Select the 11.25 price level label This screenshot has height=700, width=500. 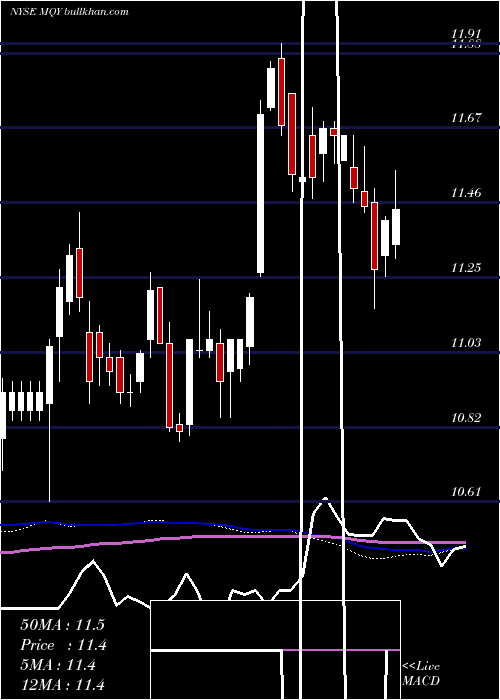tap(466, 268)
